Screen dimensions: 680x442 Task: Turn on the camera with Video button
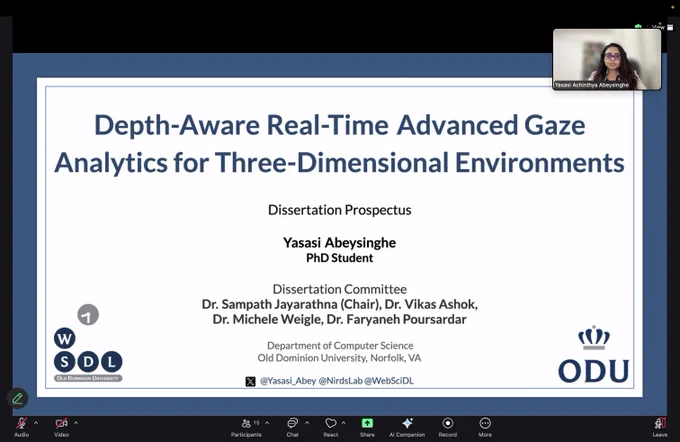(61, 427)
